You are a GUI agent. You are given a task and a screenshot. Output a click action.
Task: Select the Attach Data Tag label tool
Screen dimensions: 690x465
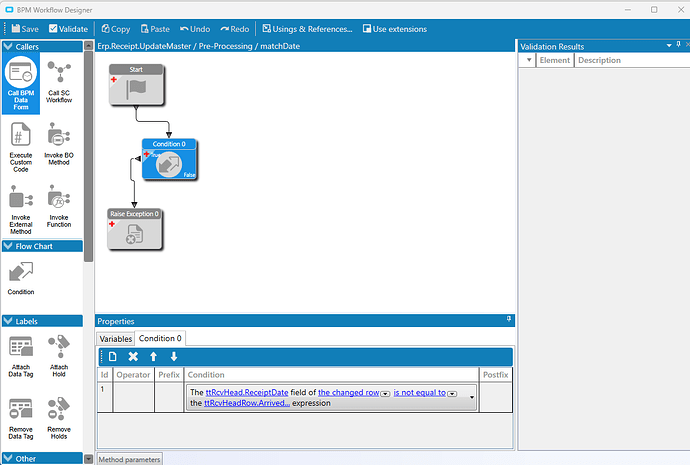click(x=21, y=354)
